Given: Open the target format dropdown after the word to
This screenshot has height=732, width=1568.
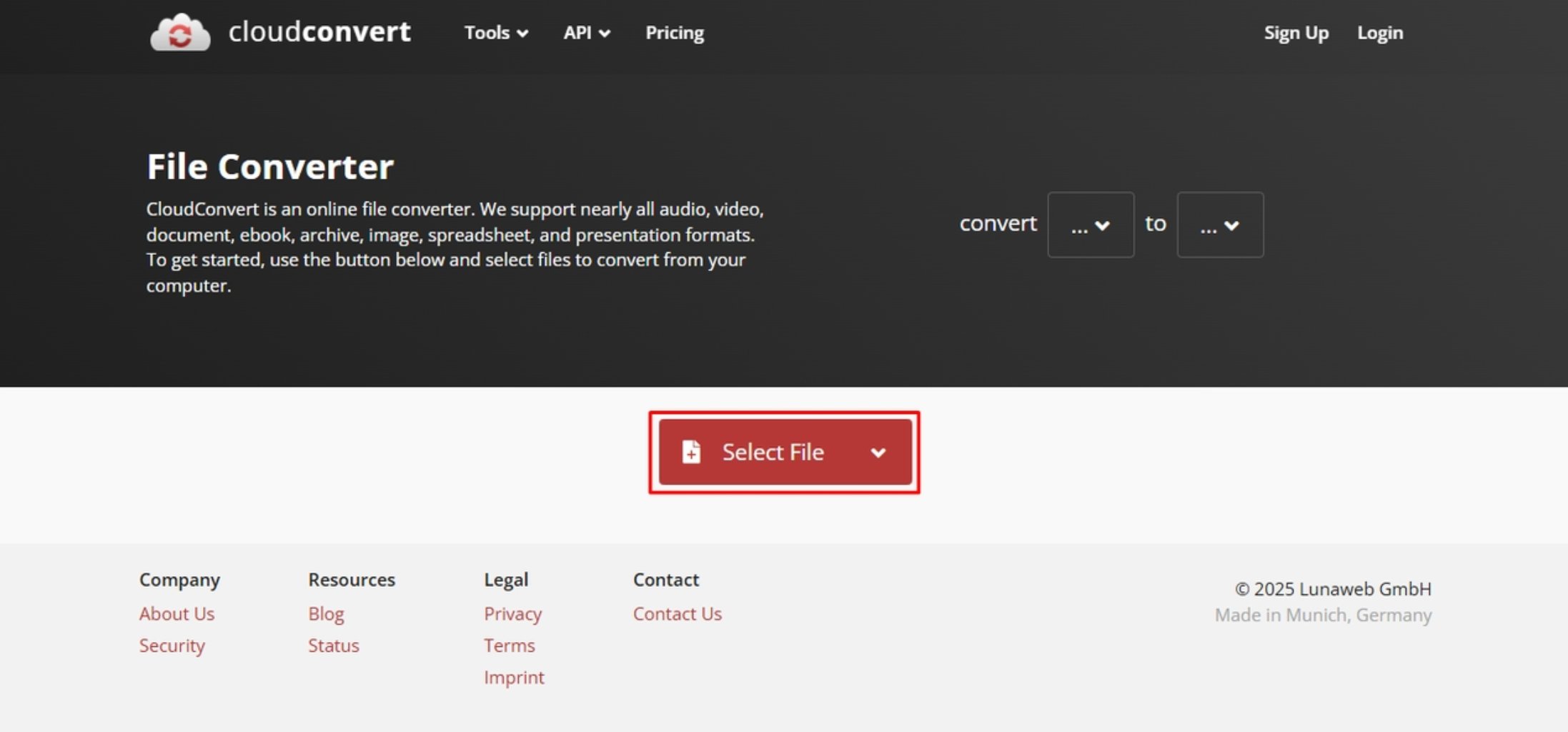Looking at the screenshot, I should click(x=1220, y=225).
